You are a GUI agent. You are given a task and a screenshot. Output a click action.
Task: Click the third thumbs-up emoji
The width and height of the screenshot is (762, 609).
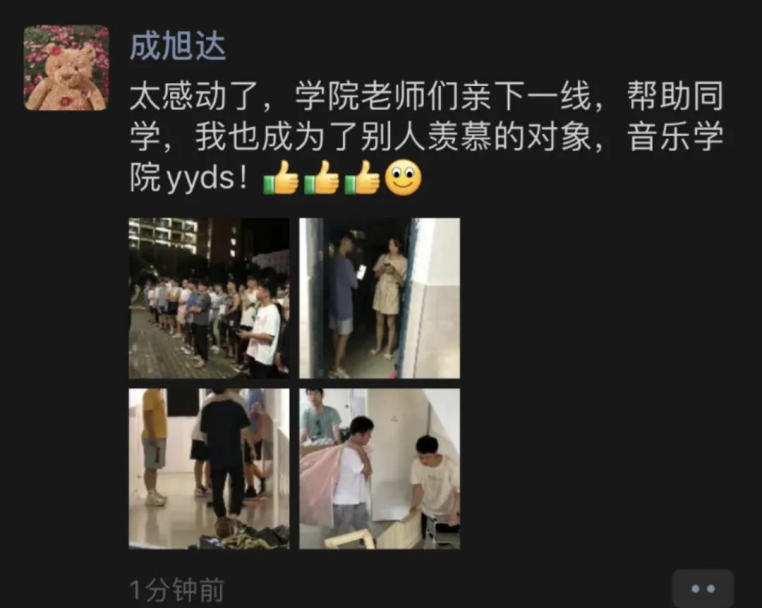(362, 178)
